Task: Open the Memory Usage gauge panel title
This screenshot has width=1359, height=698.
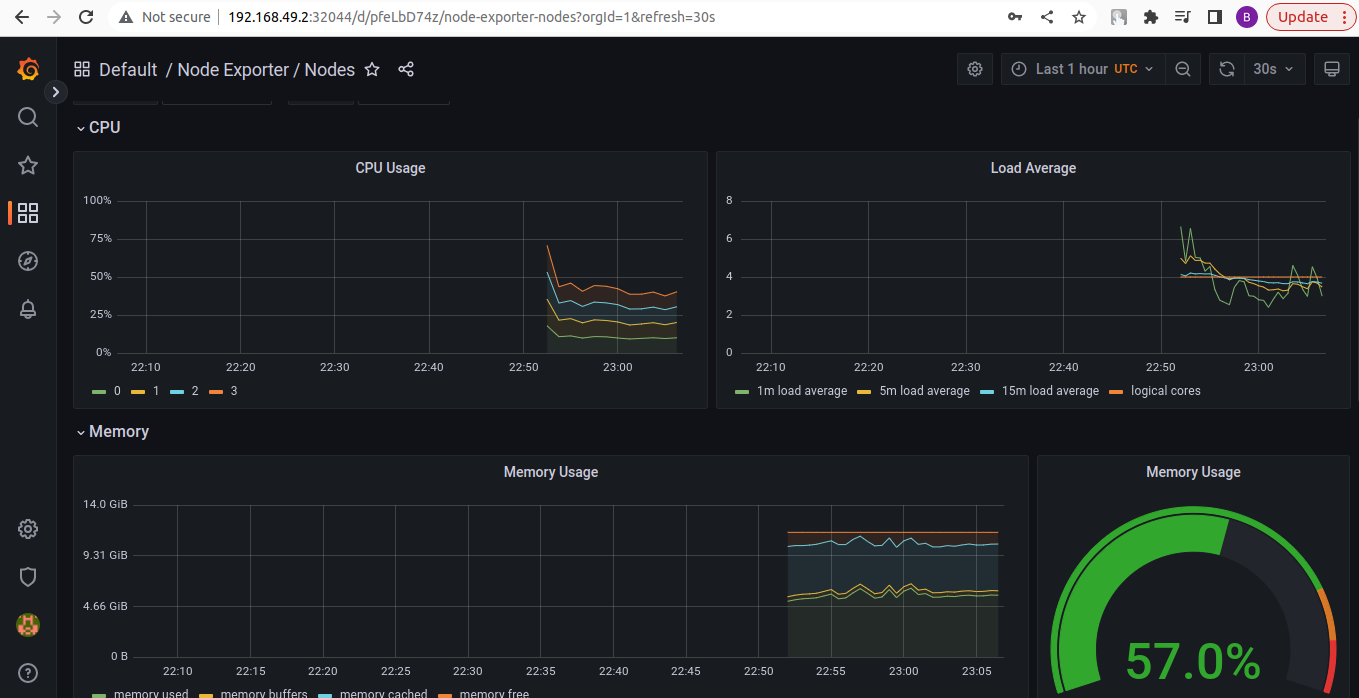Action: click(1193, 472)
